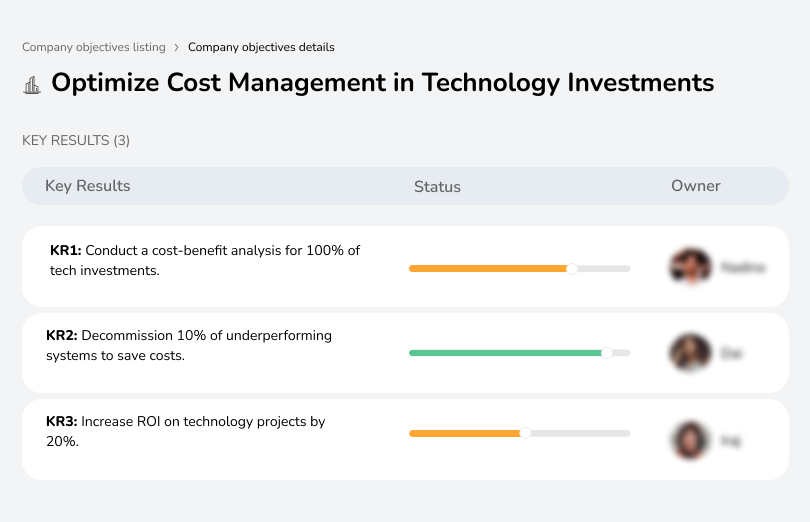Screen dimensions: 810x522
Task: Click the KEY RESULTS (3) label
Action: pos(76,141)
